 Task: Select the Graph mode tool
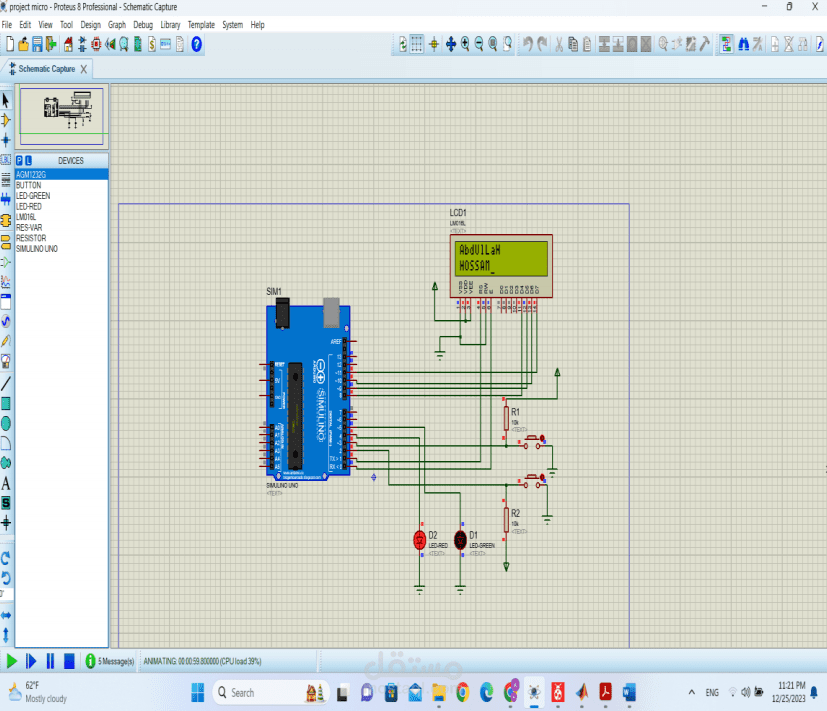click(x=6, y=282)
